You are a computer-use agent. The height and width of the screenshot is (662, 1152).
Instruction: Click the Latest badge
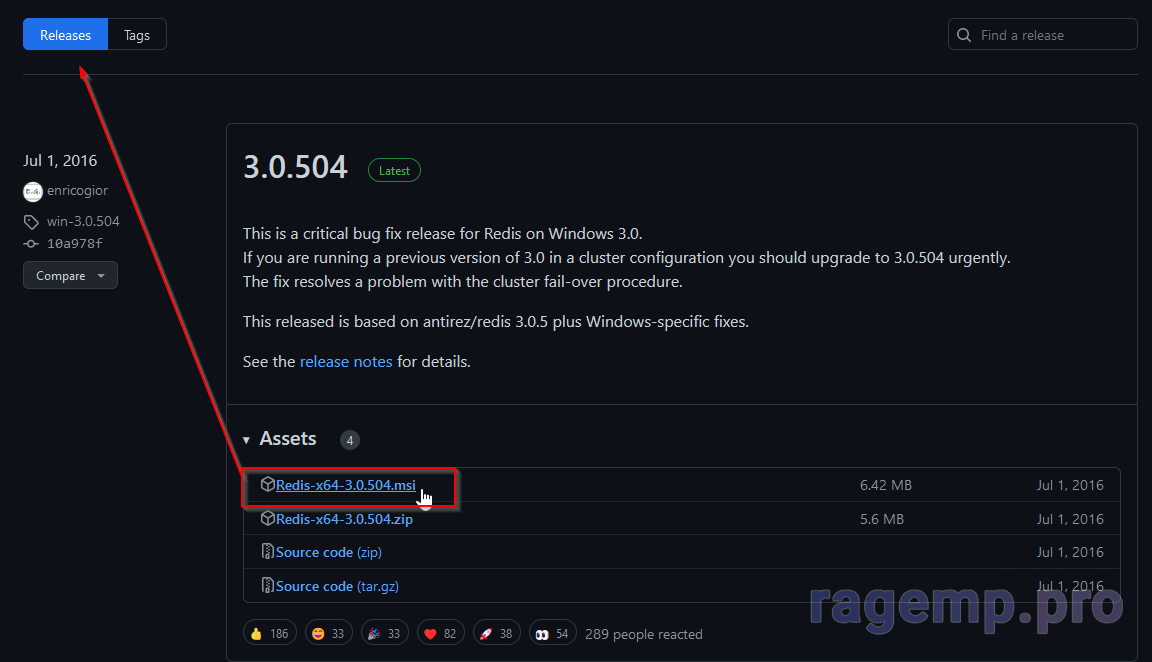pyautogui.click(x=395, y=170)
